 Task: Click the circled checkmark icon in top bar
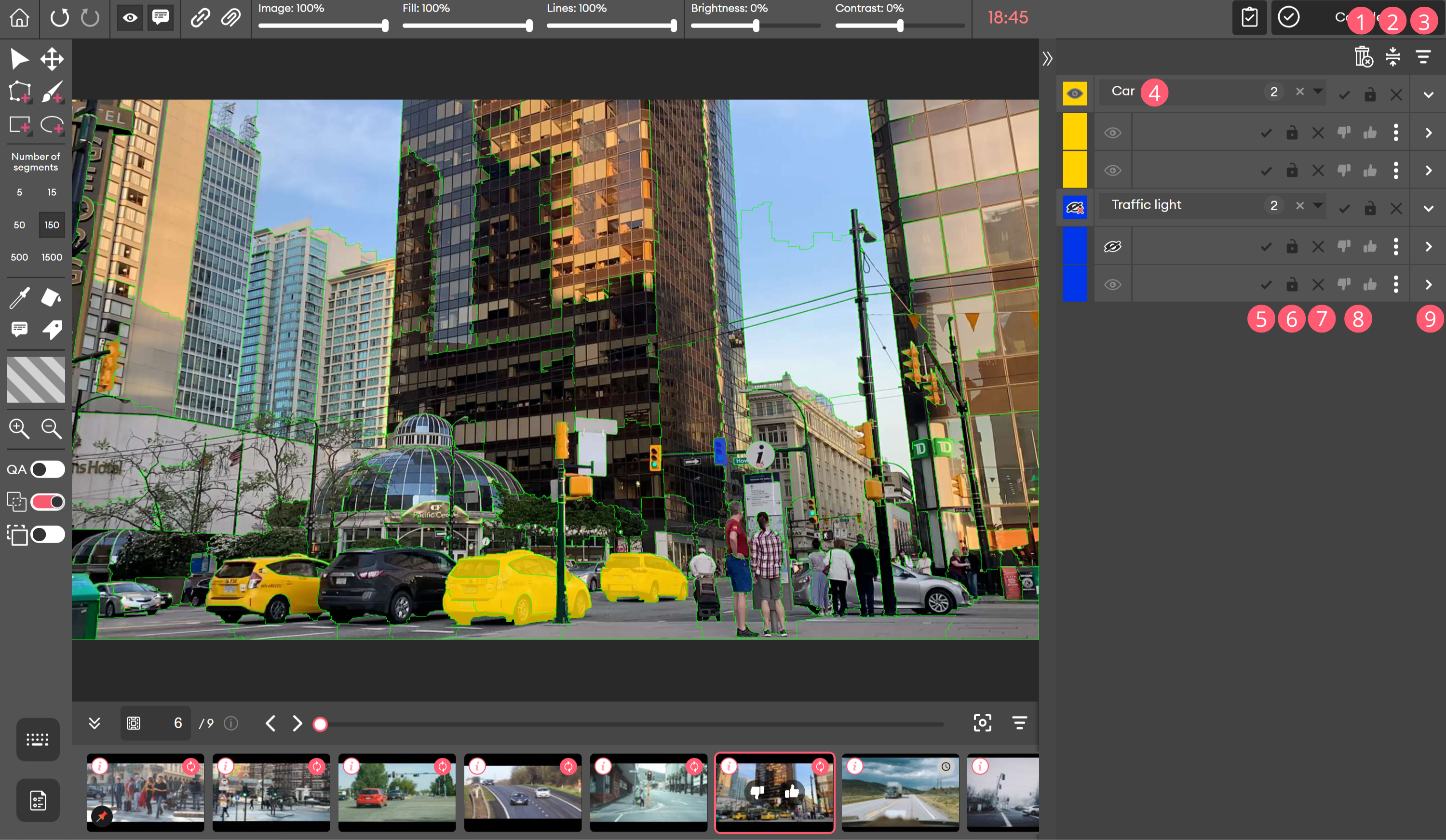click(x=1289, y=17)
